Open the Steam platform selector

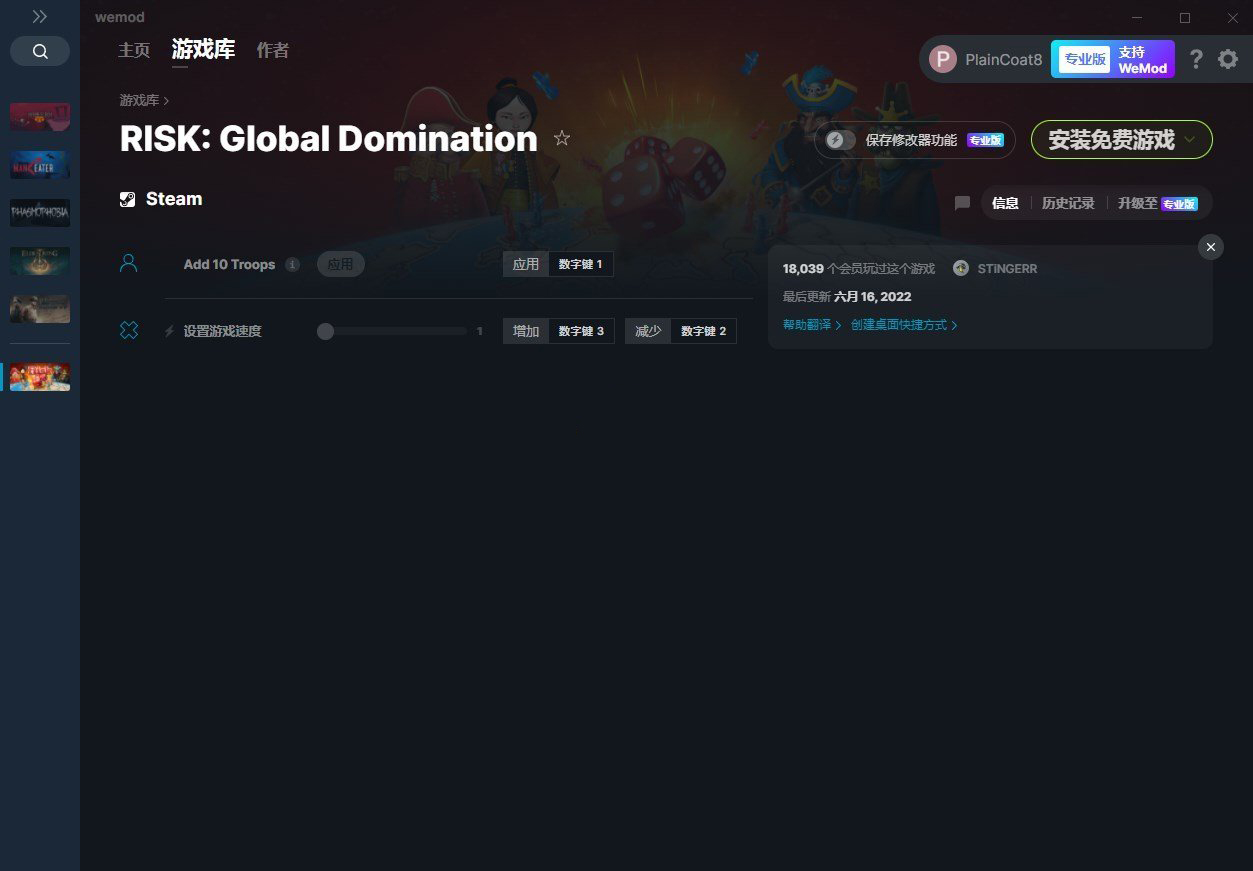[x=161, y=199]
